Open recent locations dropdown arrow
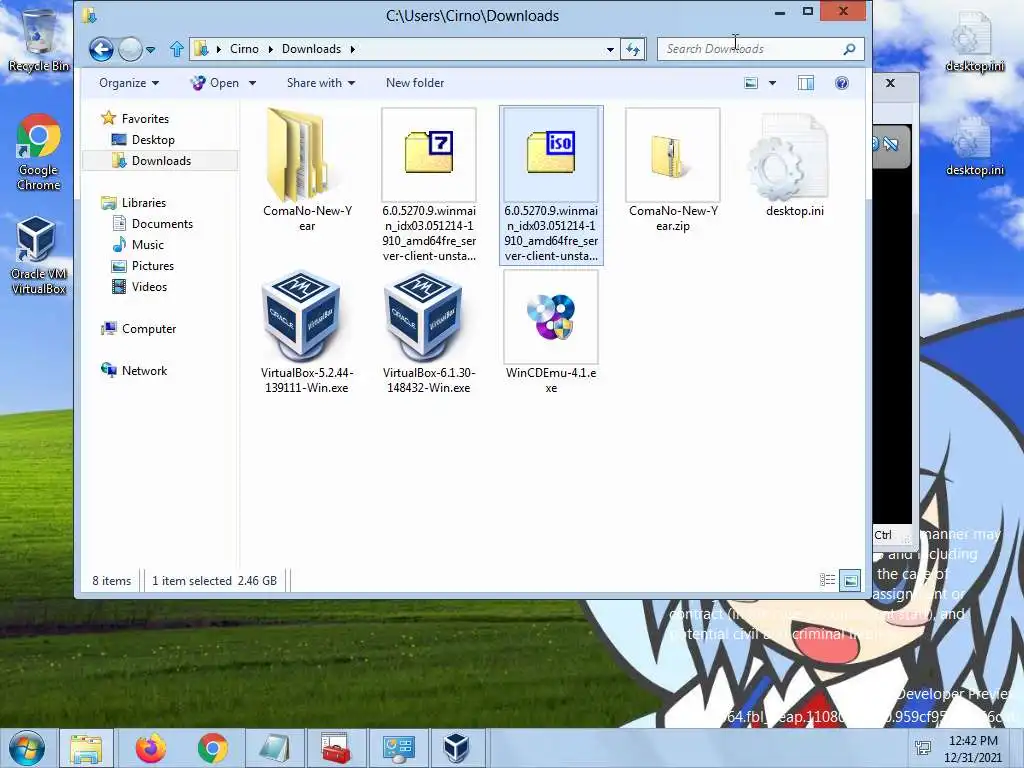The width and height of the screenshot is (1024, 768). pyautogui.click(x=150, y=50)
